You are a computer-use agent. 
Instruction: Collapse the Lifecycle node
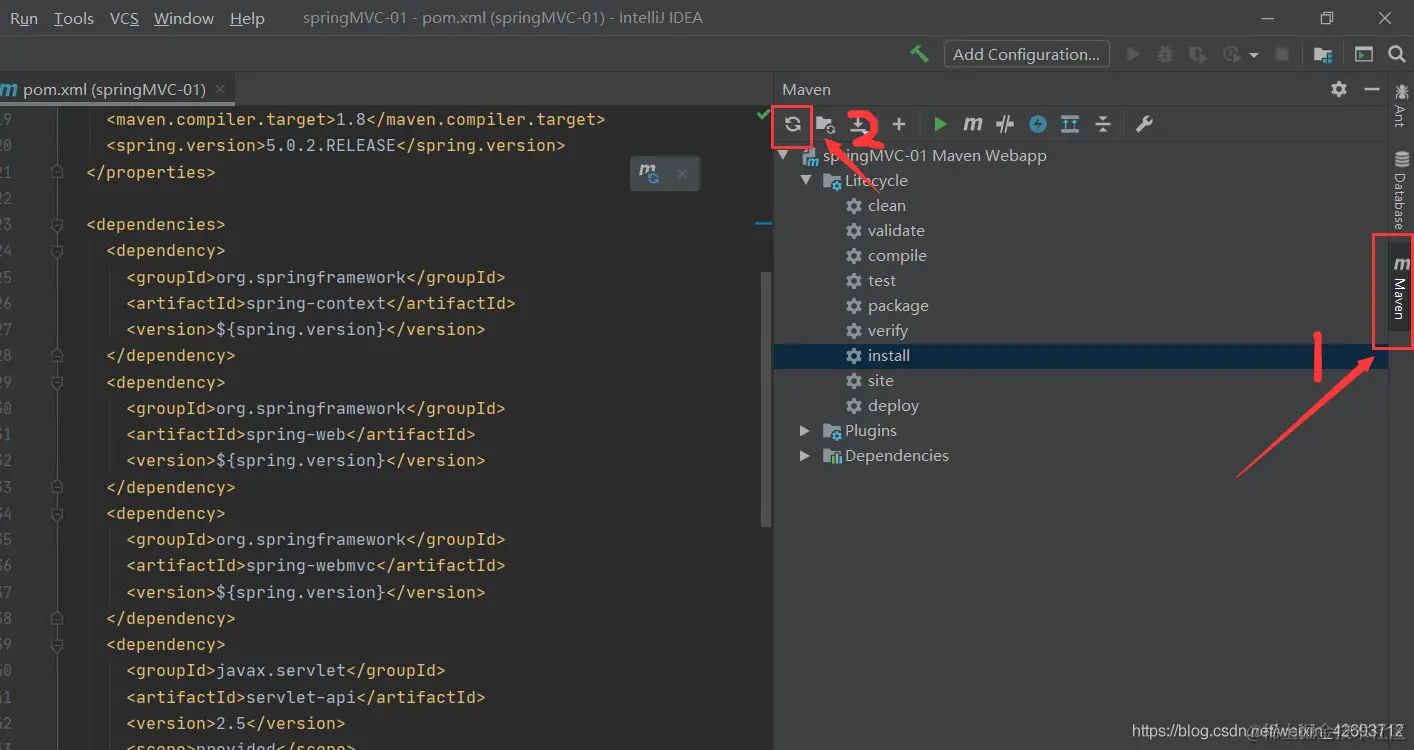805,181
